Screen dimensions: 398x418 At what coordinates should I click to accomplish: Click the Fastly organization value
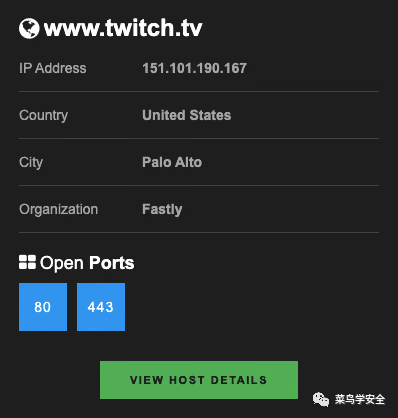coord(162,210)
